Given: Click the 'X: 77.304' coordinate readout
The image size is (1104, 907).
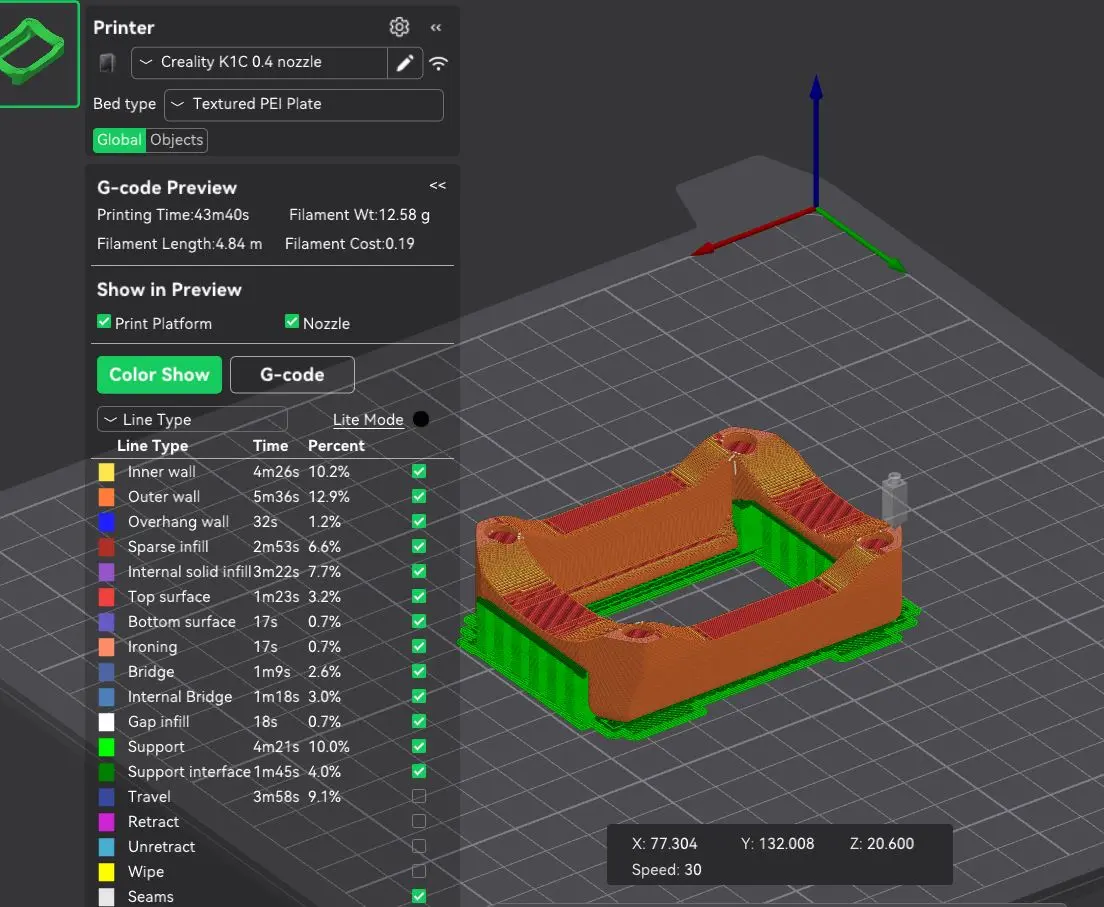Looking at the screenshot, I should [x=664, y=844].
